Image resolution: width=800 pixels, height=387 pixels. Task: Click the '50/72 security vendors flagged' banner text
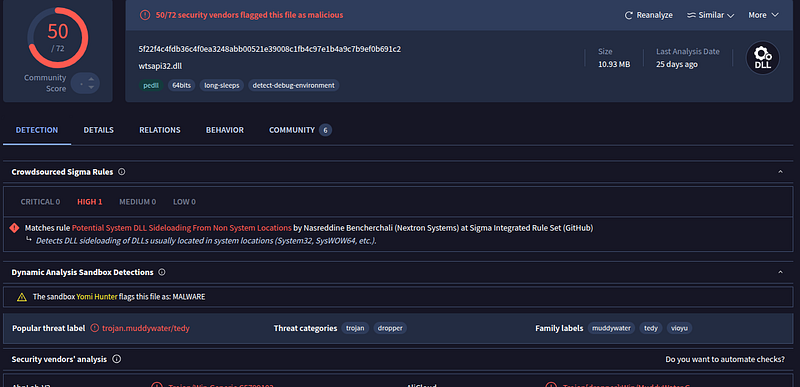click(x=249, y=15)
